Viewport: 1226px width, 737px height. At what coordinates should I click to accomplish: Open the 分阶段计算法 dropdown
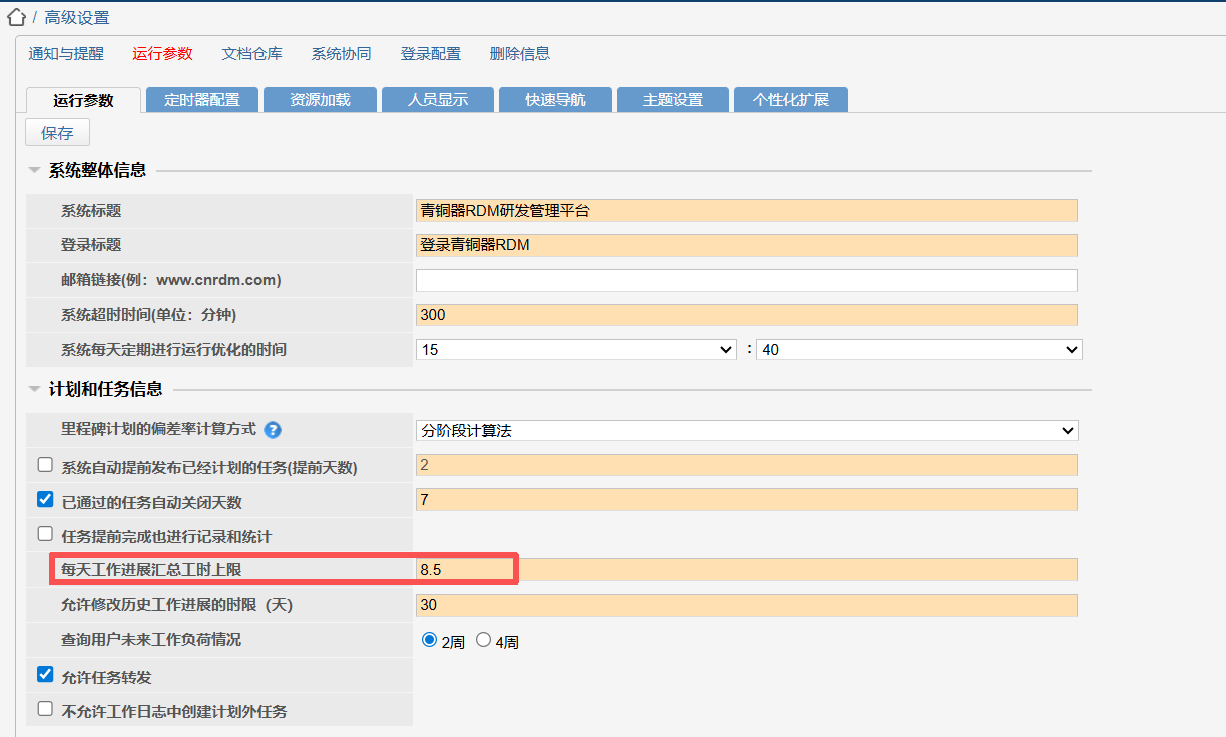coord(747,430)
